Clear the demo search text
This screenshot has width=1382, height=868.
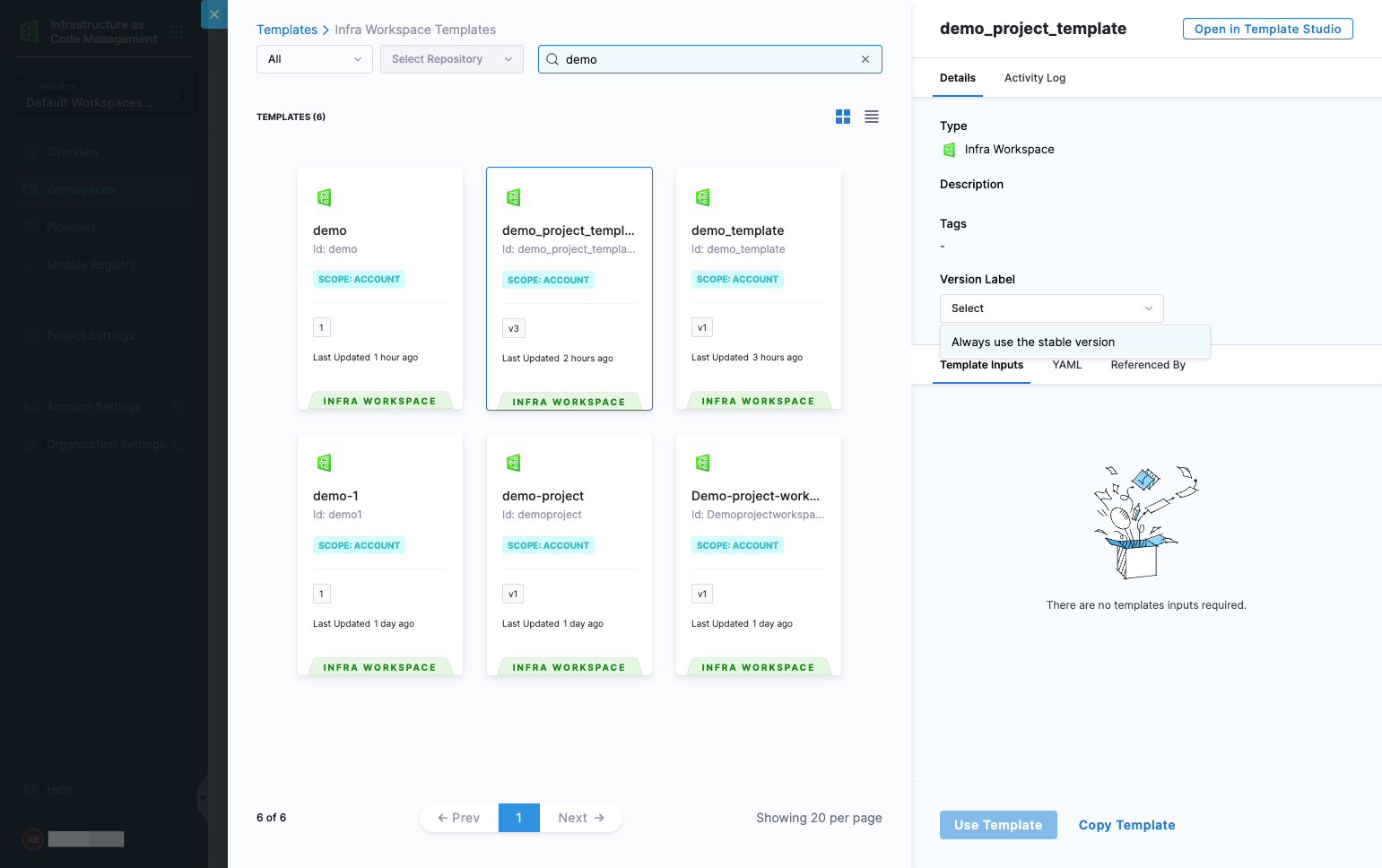pyautogui.click(x=865, y=59)
